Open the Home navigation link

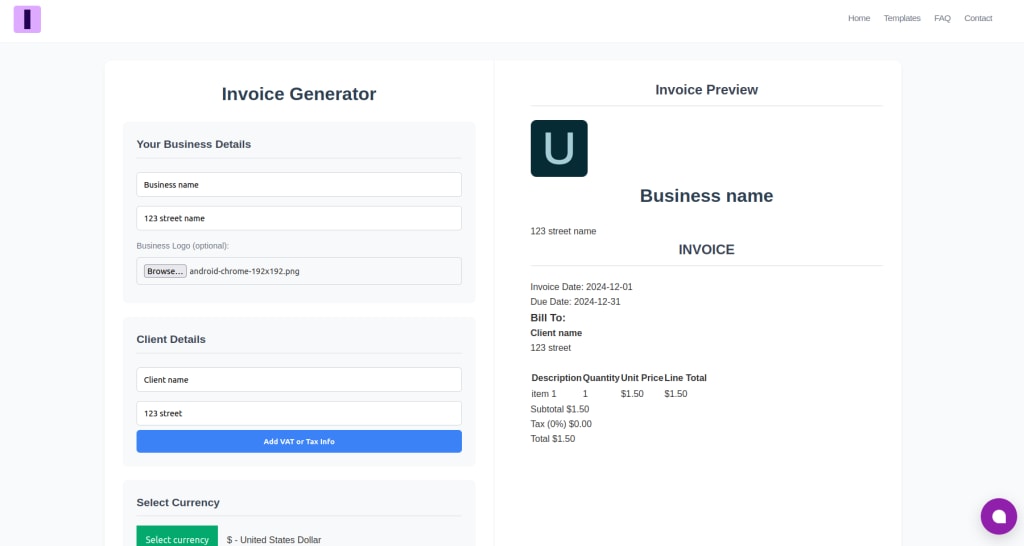[859, 18]
